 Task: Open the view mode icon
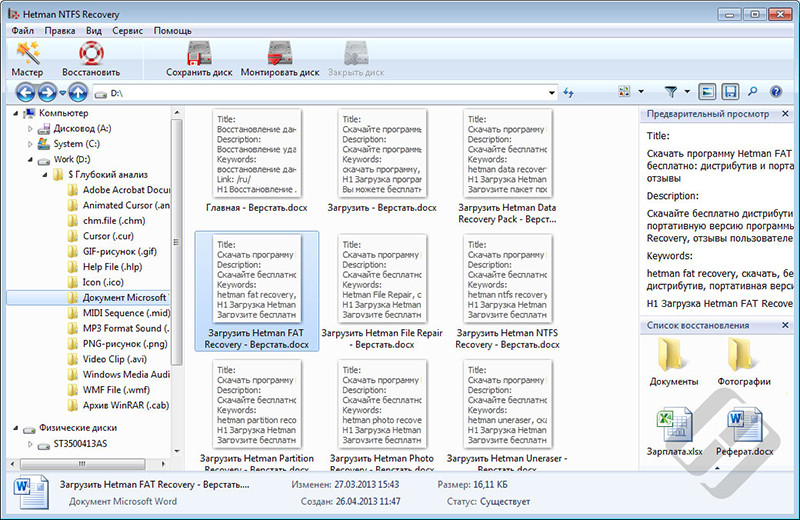(x=624, y=92)
